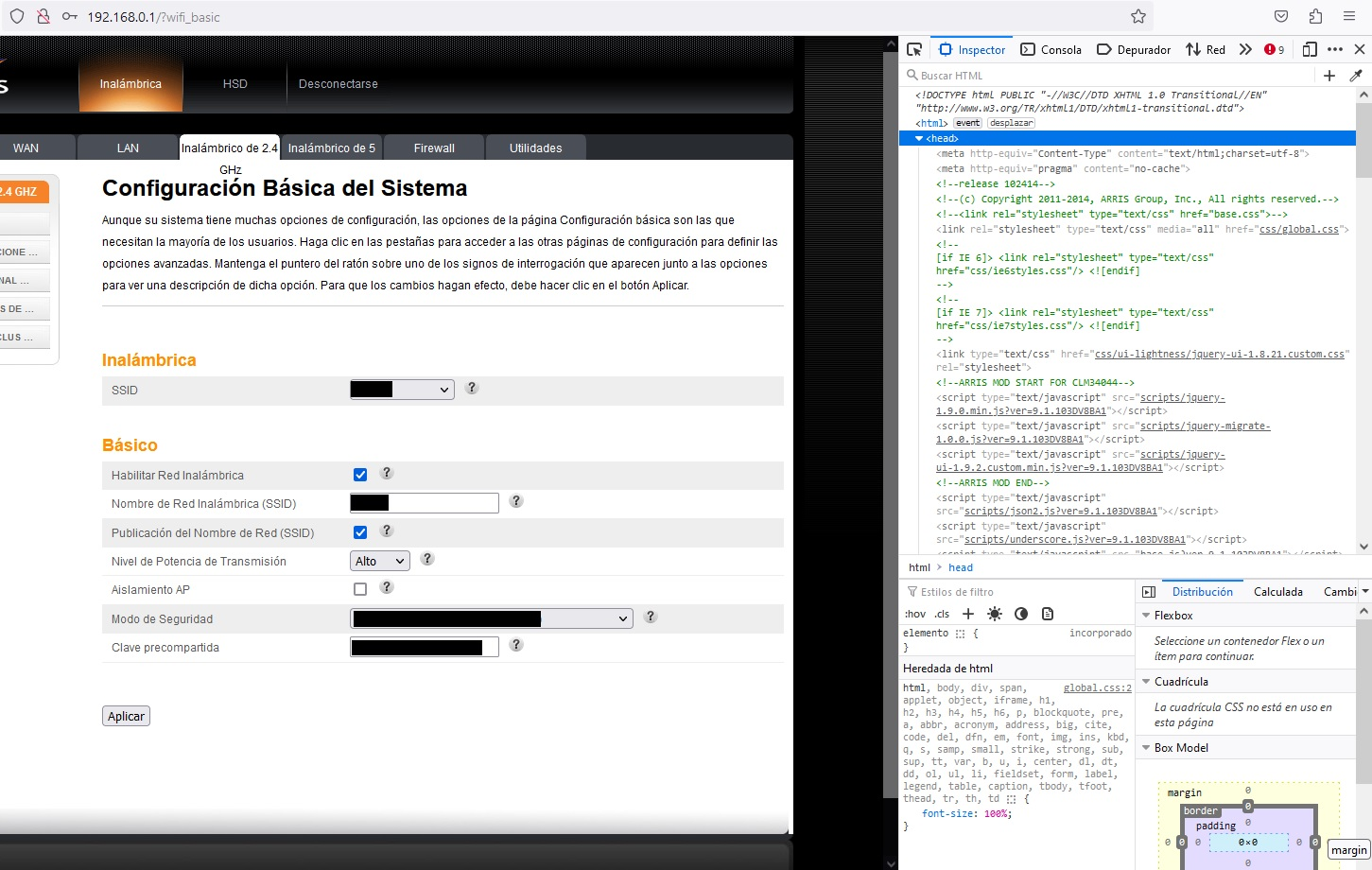The image size is (1372, 870).
Task: Click the Clave precompartida input field
Action: [x=425, y=647]
